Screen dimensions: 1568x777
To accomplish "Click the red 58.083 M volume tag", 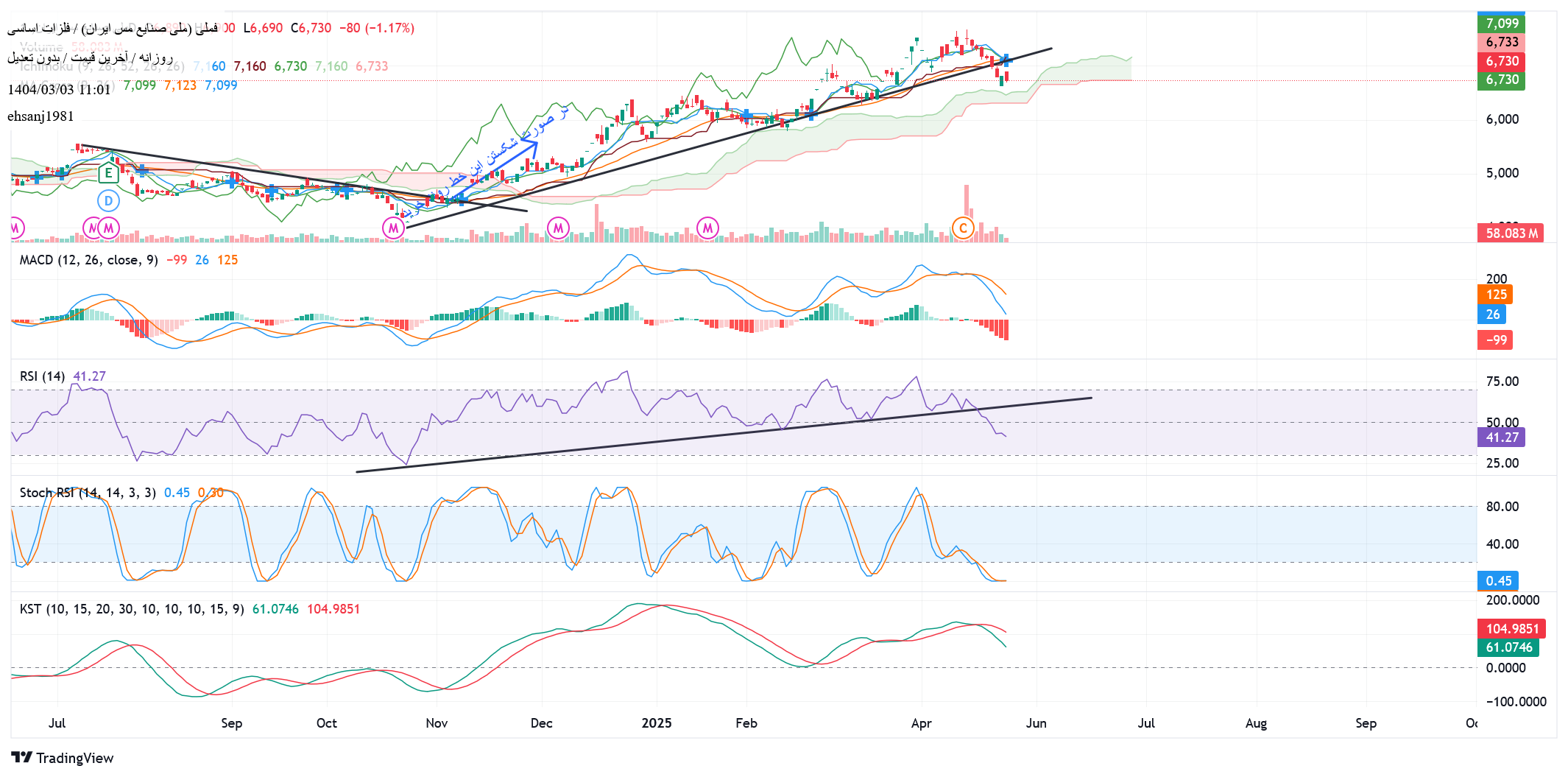I will click(x=1510, y=233).
